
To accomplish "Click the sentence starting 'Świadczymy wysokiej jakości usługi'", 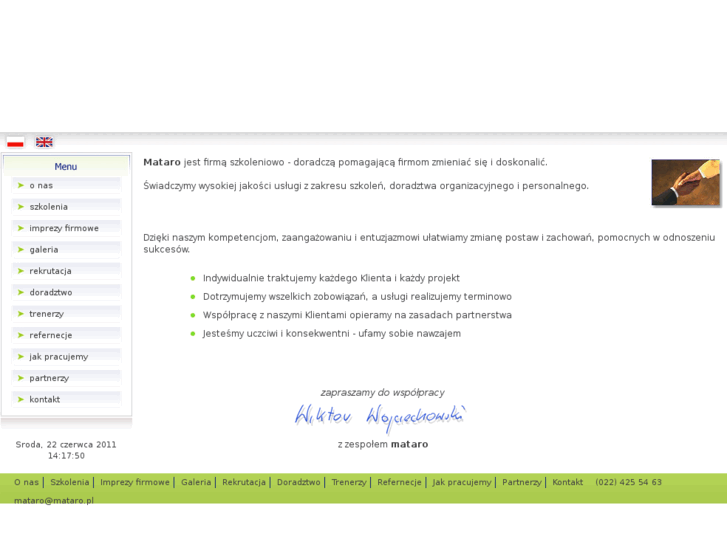I will tap(366, 186).
